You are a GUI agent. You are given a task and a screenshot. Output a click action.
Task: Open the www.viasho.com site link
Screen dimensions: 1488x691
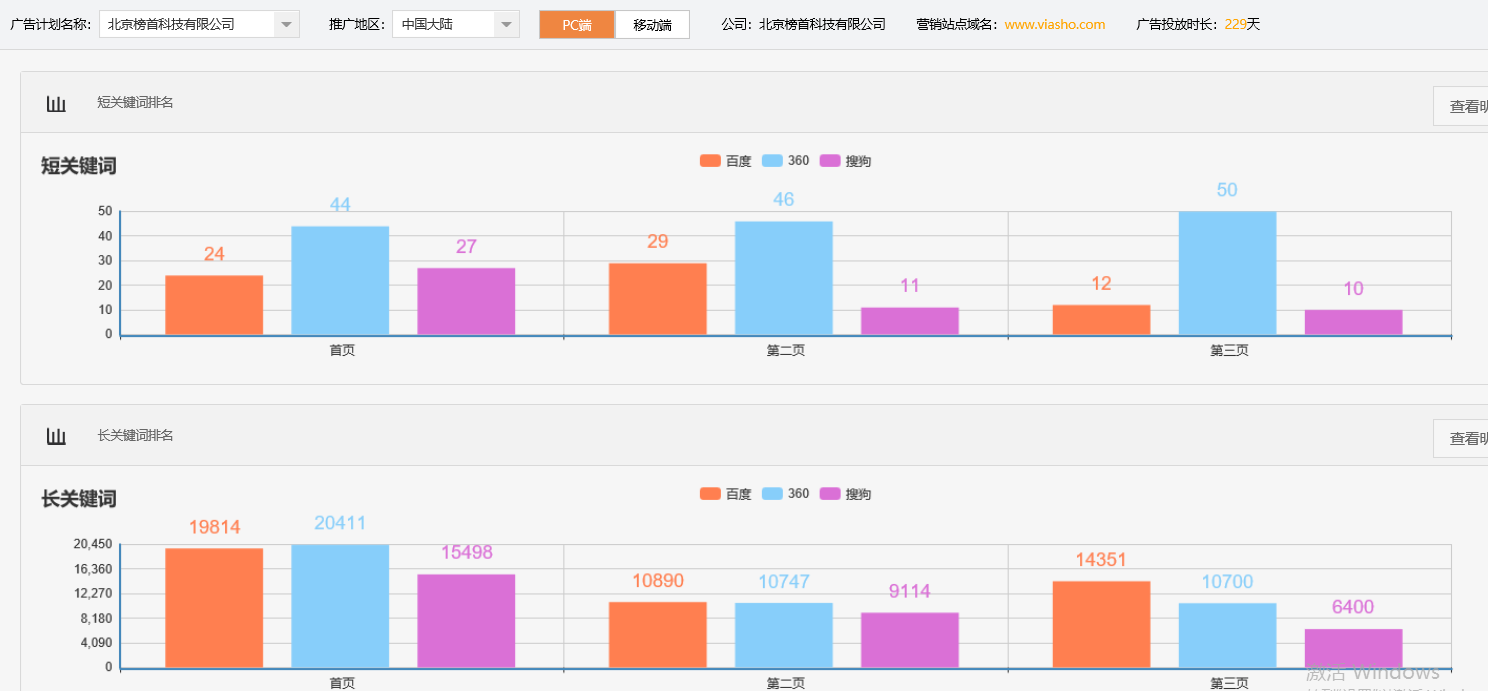1054,24
